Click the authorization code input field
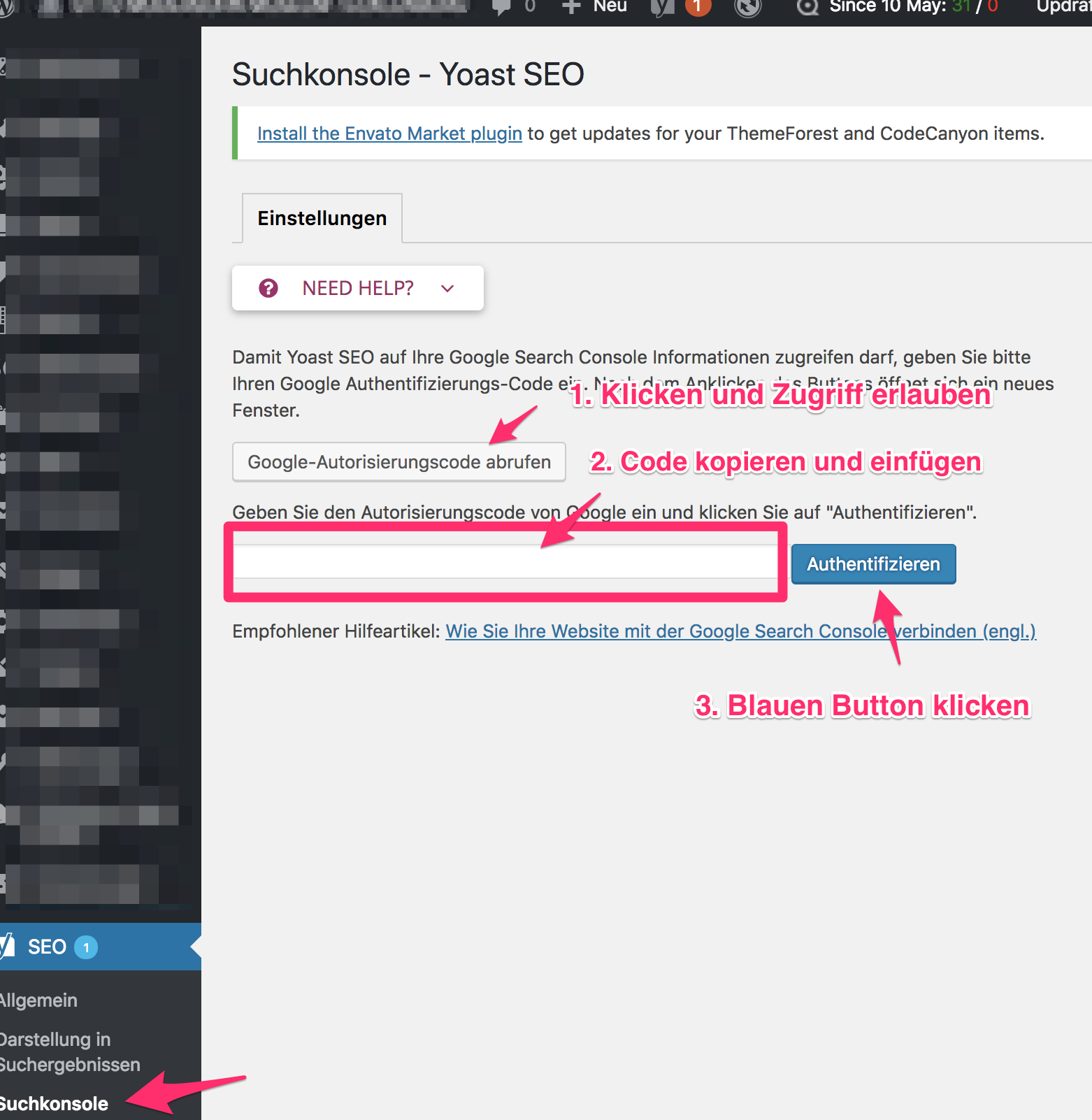The height and width of the screenshot is (1120, 1092). 505,562
